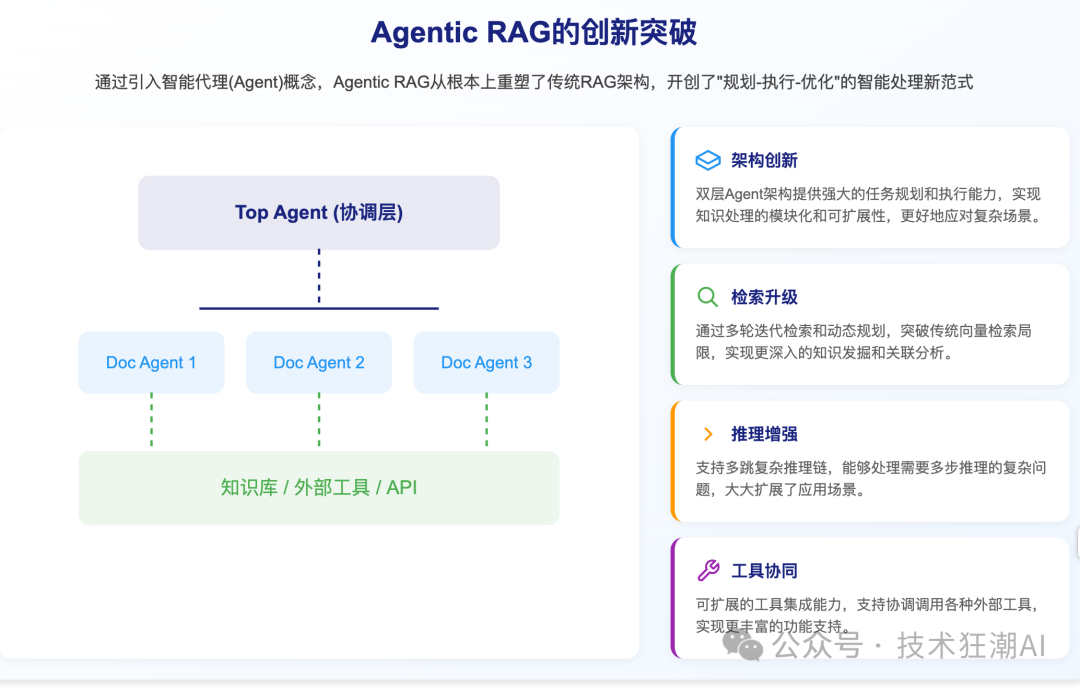Image resolution: width=1080 pixels, height=689 pixels.
Task: Click the blue accent bar on 架构创新 card
Action: pyautogui.click(x=673, y=187)
